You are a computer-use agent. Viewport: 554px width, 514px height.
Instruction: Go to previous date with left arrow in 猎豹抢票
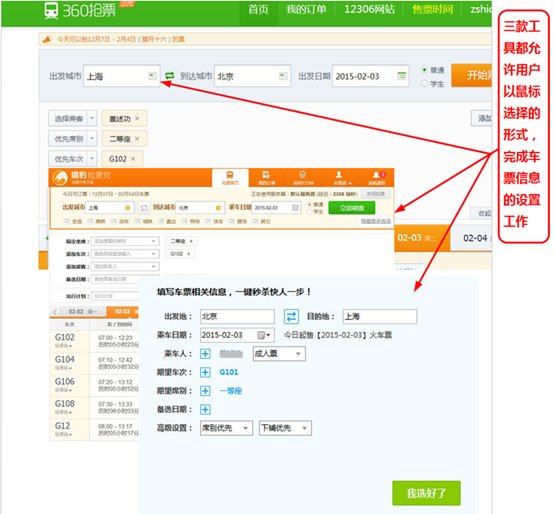[x=55, y=312]
